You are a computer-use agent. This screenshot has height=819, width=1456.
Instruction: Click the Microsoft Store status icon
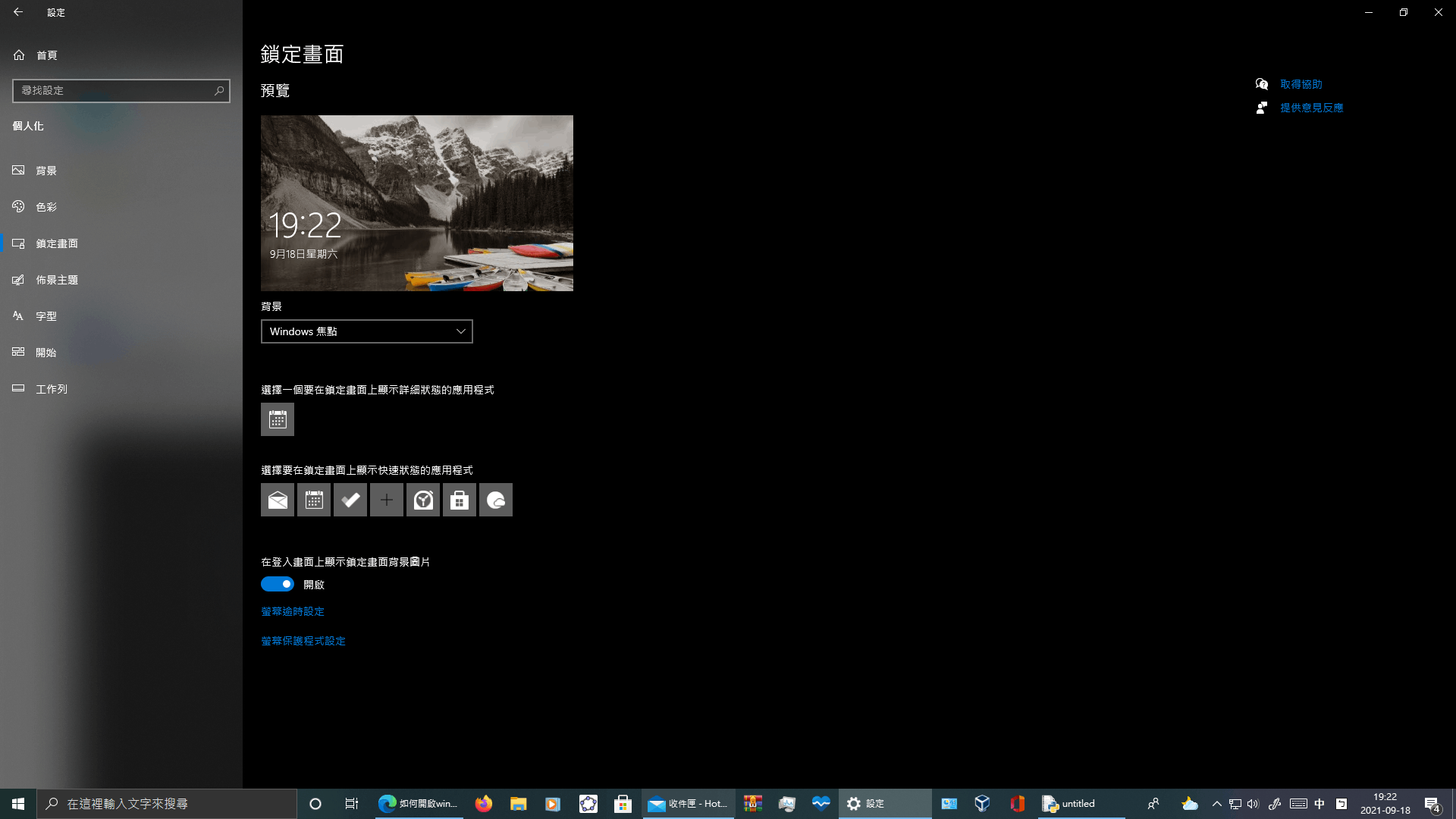(x=460, y=500)
